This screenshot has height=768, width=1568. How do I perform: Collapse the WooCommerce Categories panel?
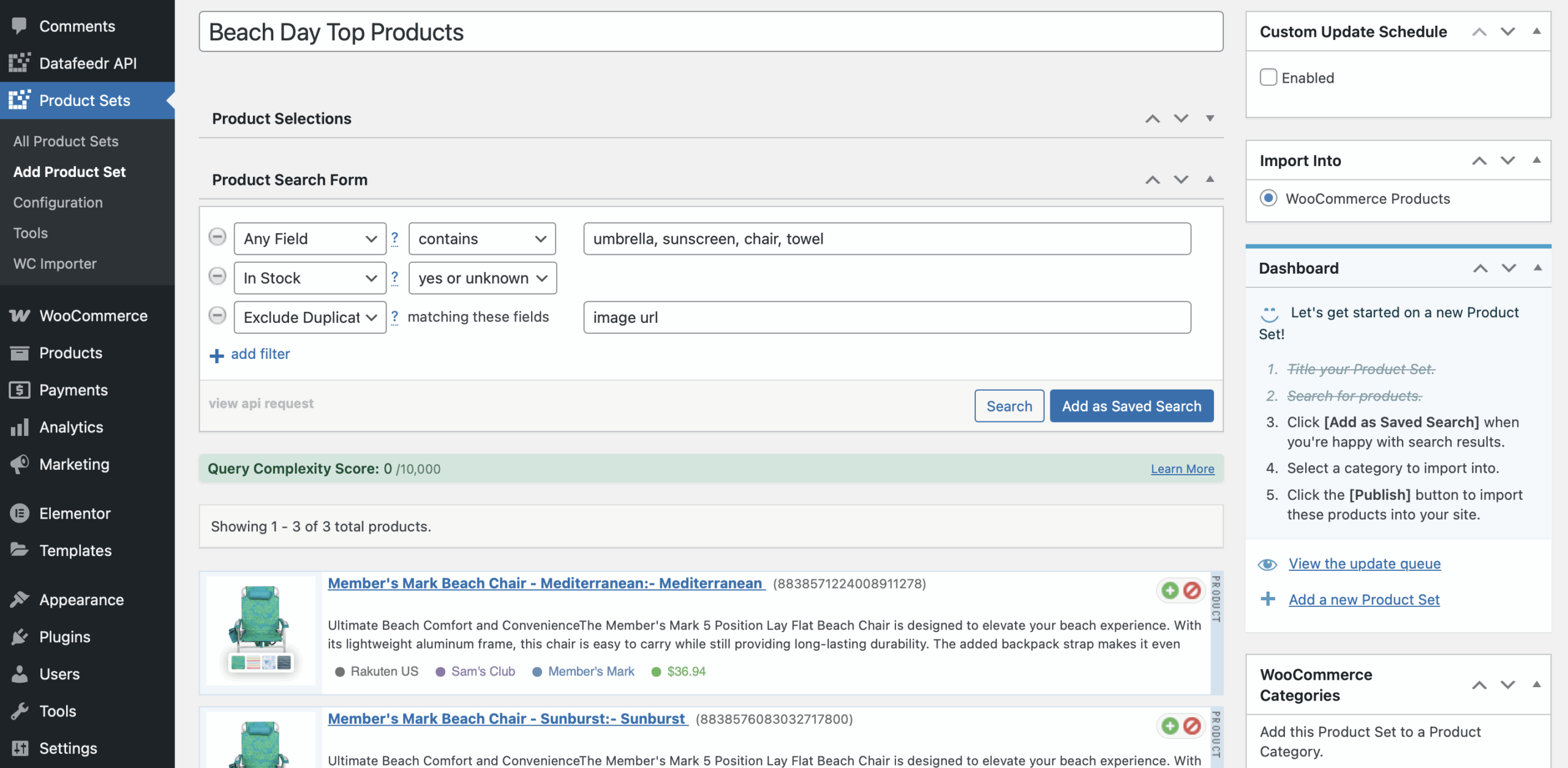tap(1536, 685)
